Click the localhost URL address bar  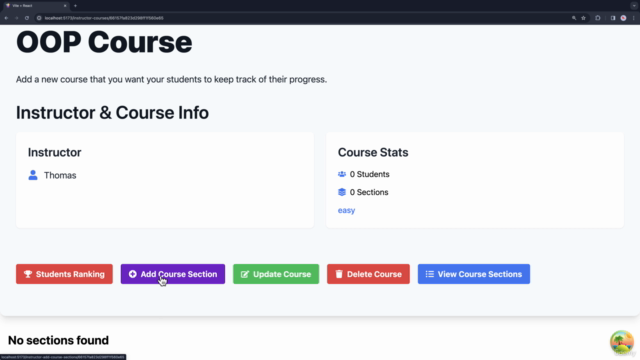click(302, 18)
